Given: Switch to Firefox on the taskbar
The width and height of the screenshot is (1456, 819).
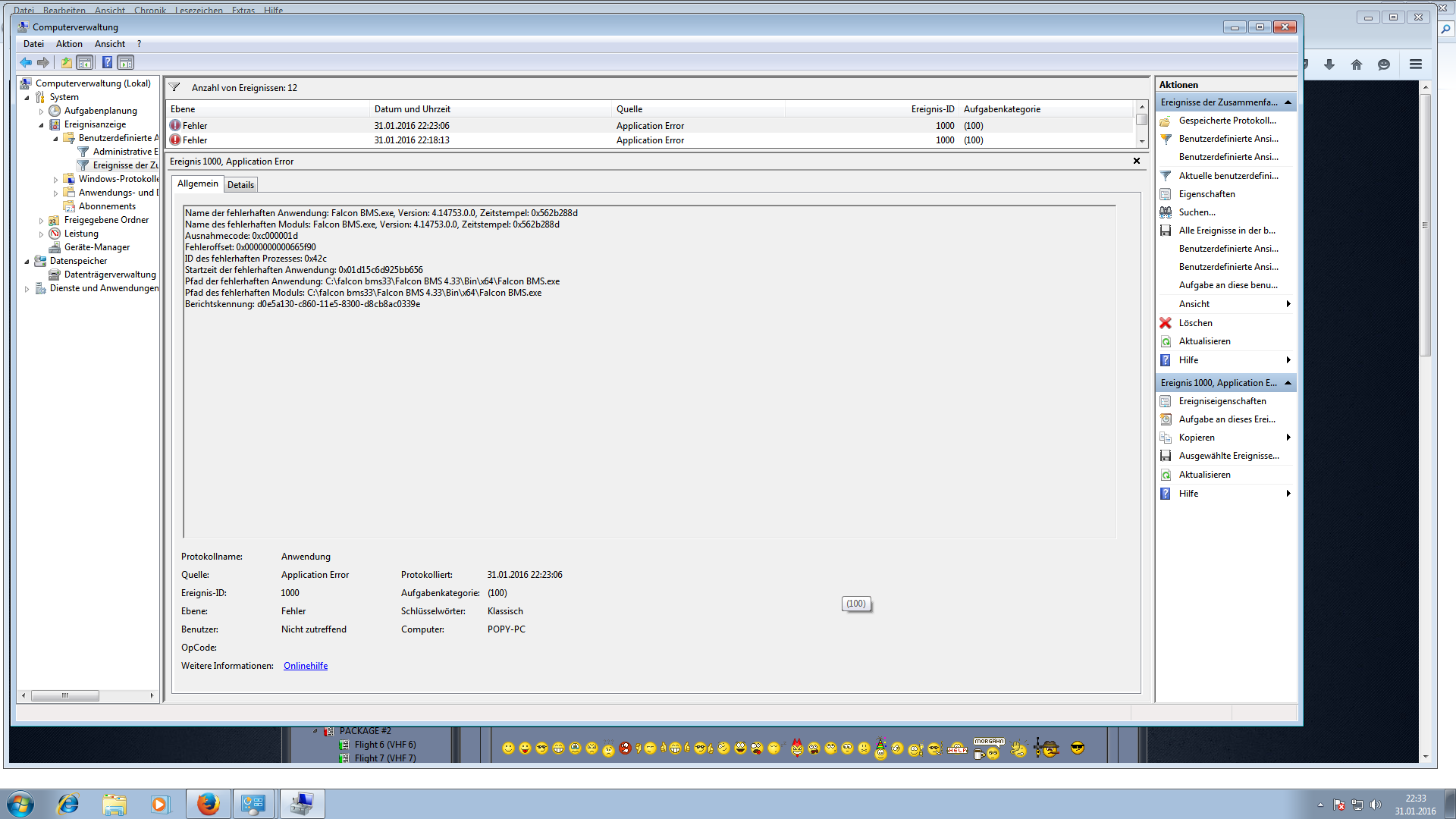Looking at the screenshot, I should [208, 804].
